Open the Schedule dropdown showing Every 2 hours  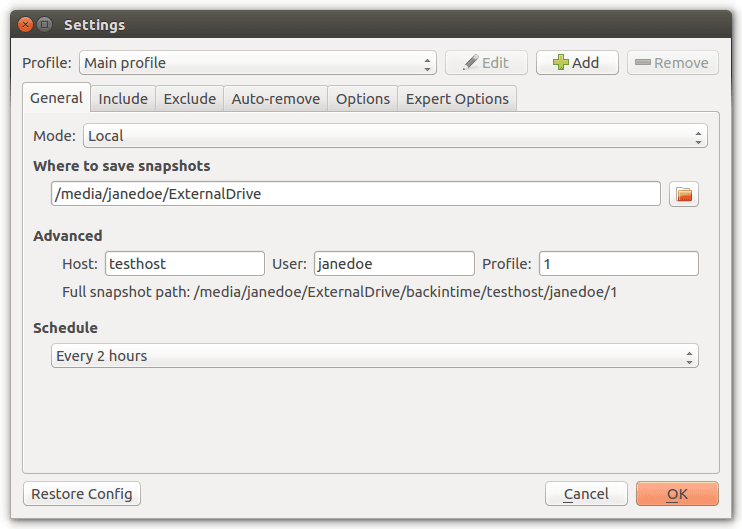(375, 356)
